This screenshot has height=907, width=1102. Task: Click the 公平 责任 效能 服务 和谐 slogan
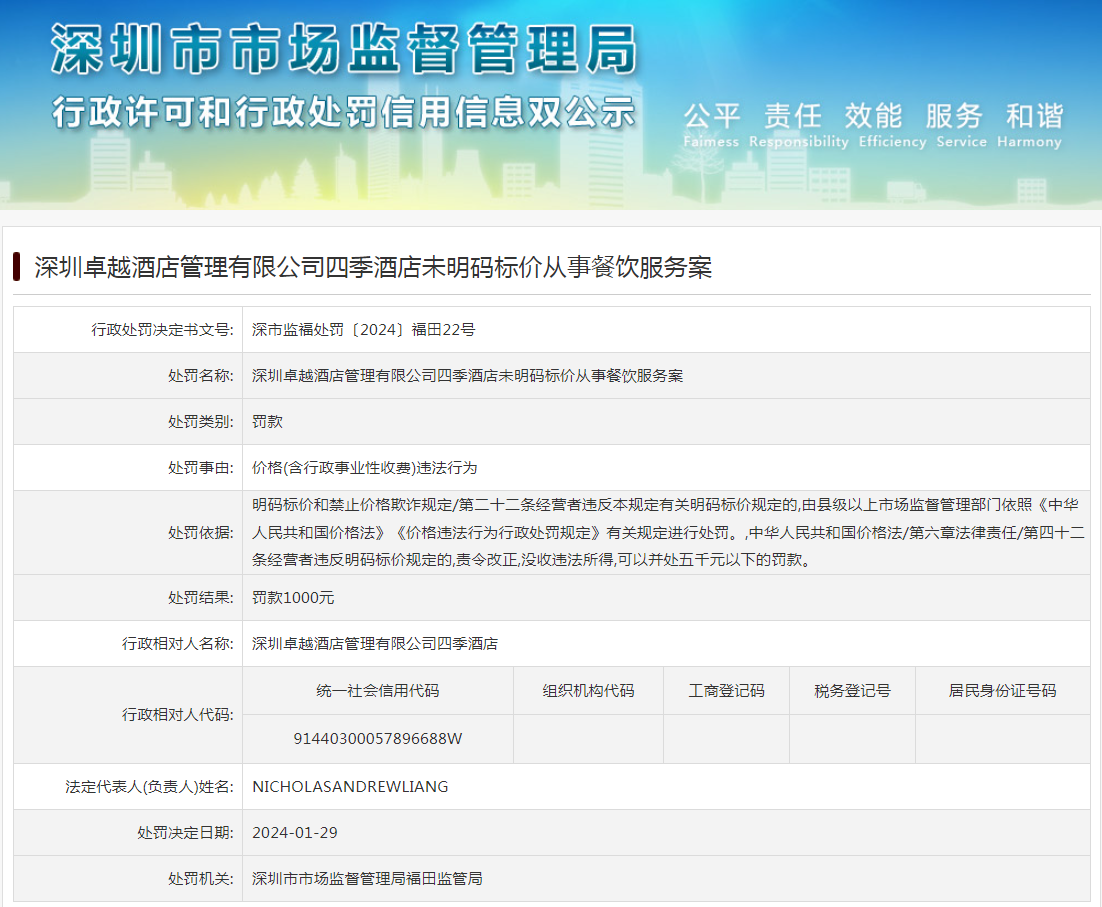(872, 116)
